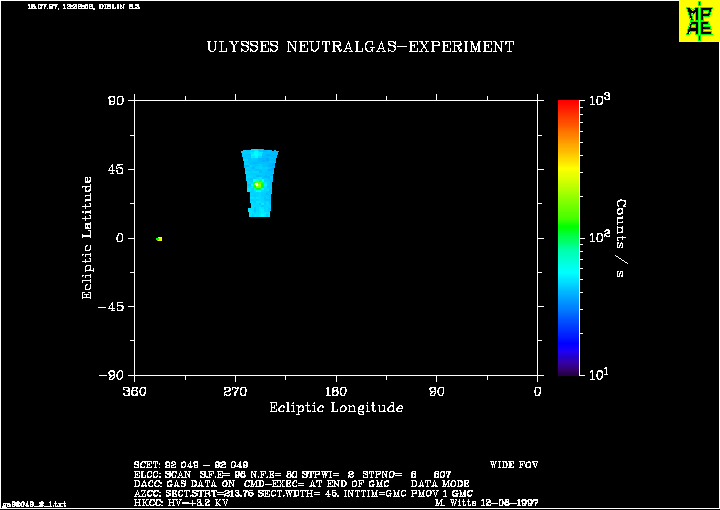Click the 270 longitude tick label
This screenshot has width=720, height=510.
(236, 392)
